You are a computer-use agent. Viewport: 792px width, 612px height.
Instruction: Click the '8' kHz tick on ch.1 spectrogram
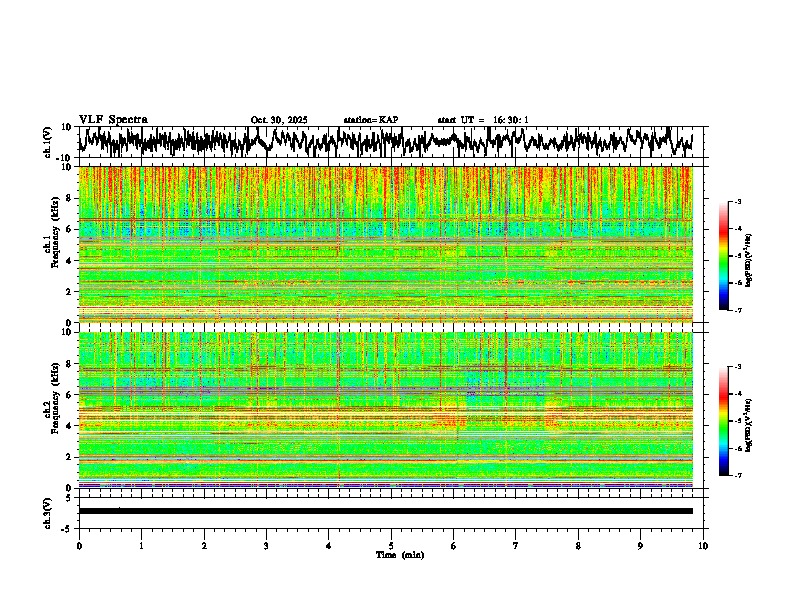[71, 198]
